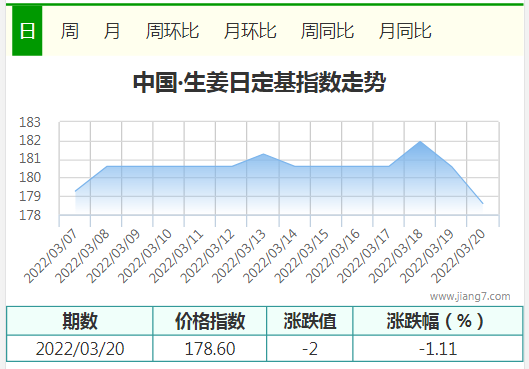Click the final data point at 2022/03/20
This screenshot has width=529, height=369.
[x=483, y=204]
